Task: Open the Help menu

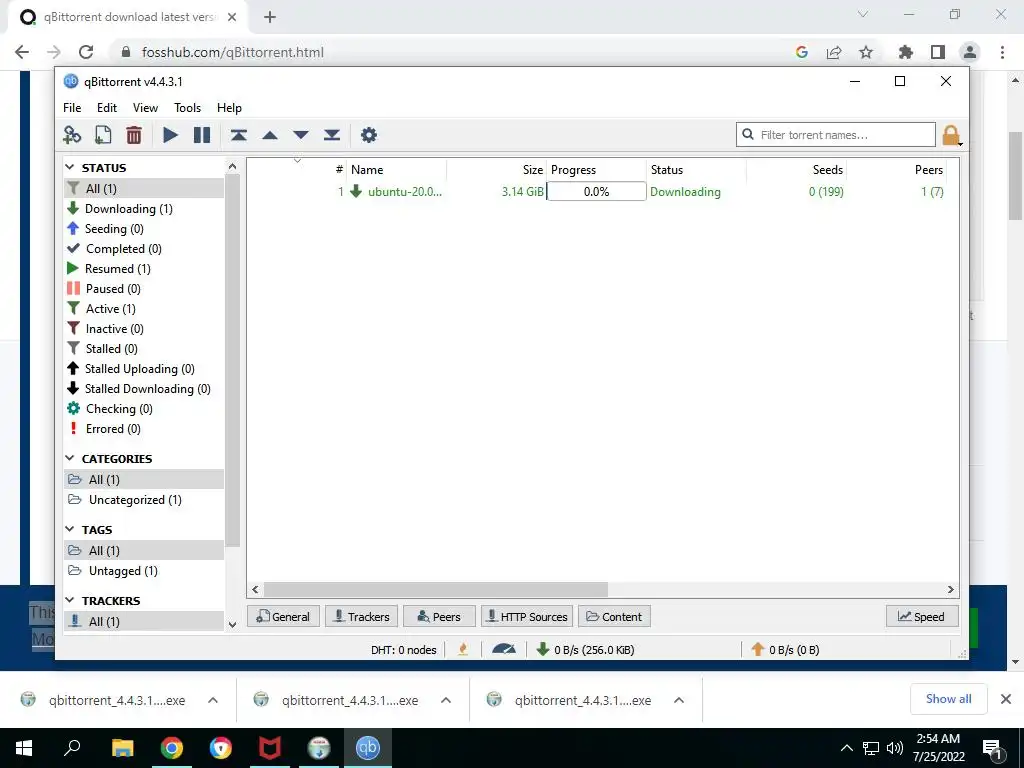Action: click(229, 108)
